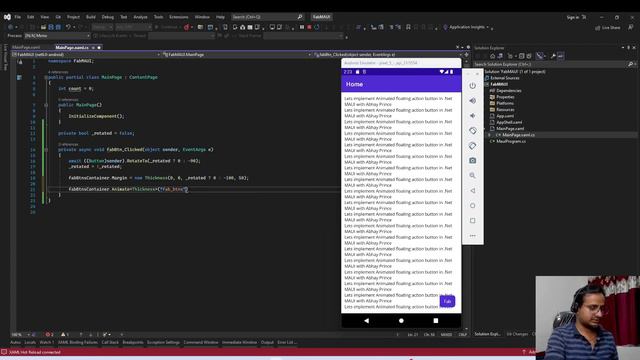Raise emulator volume with Volume Up
The image size is (640, 360).
(x=472, y=101)
